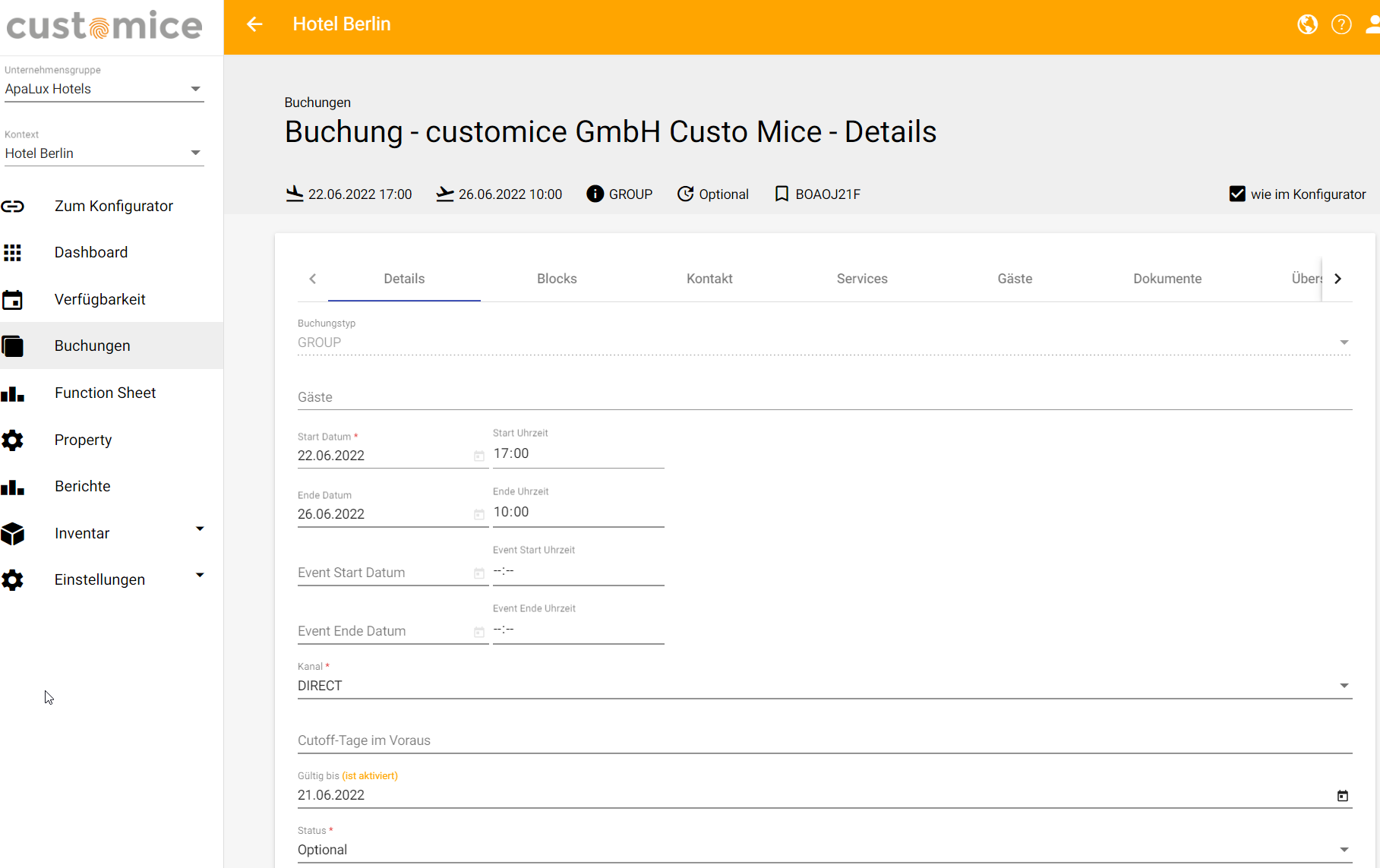Switch to the Details tab
The height and width of the screenshot is (868, 1380).
(404, 279)
